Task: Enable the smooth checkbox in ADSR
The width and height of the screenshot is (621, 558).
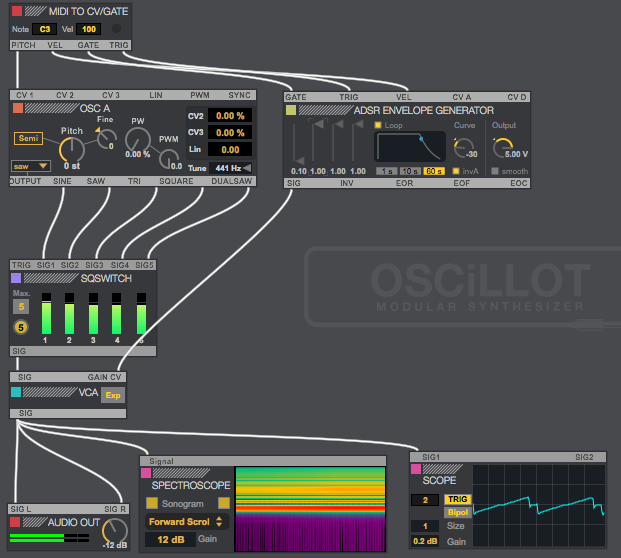Action: point(495,171)
